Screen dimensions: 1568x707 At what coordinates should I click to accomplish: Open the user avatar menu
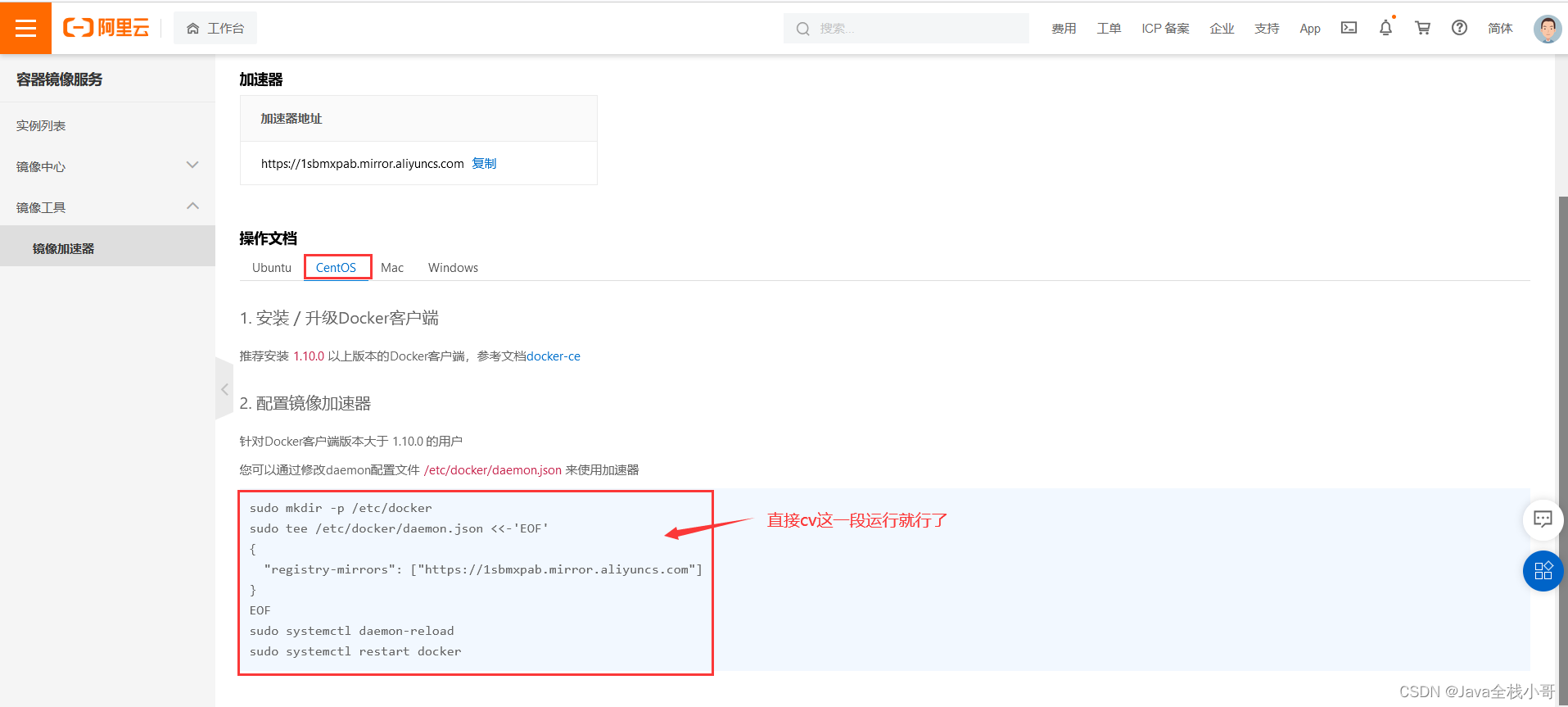point(1548,29)
